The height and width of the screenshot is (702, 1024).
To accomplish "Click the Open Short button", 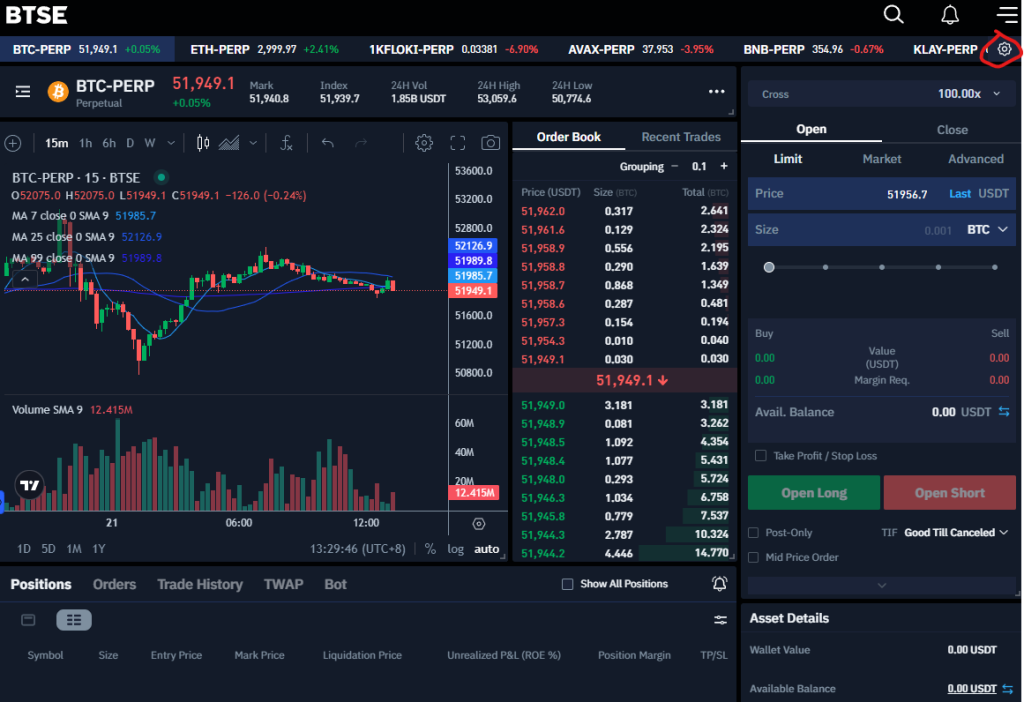I will click(x=949, y=492).
